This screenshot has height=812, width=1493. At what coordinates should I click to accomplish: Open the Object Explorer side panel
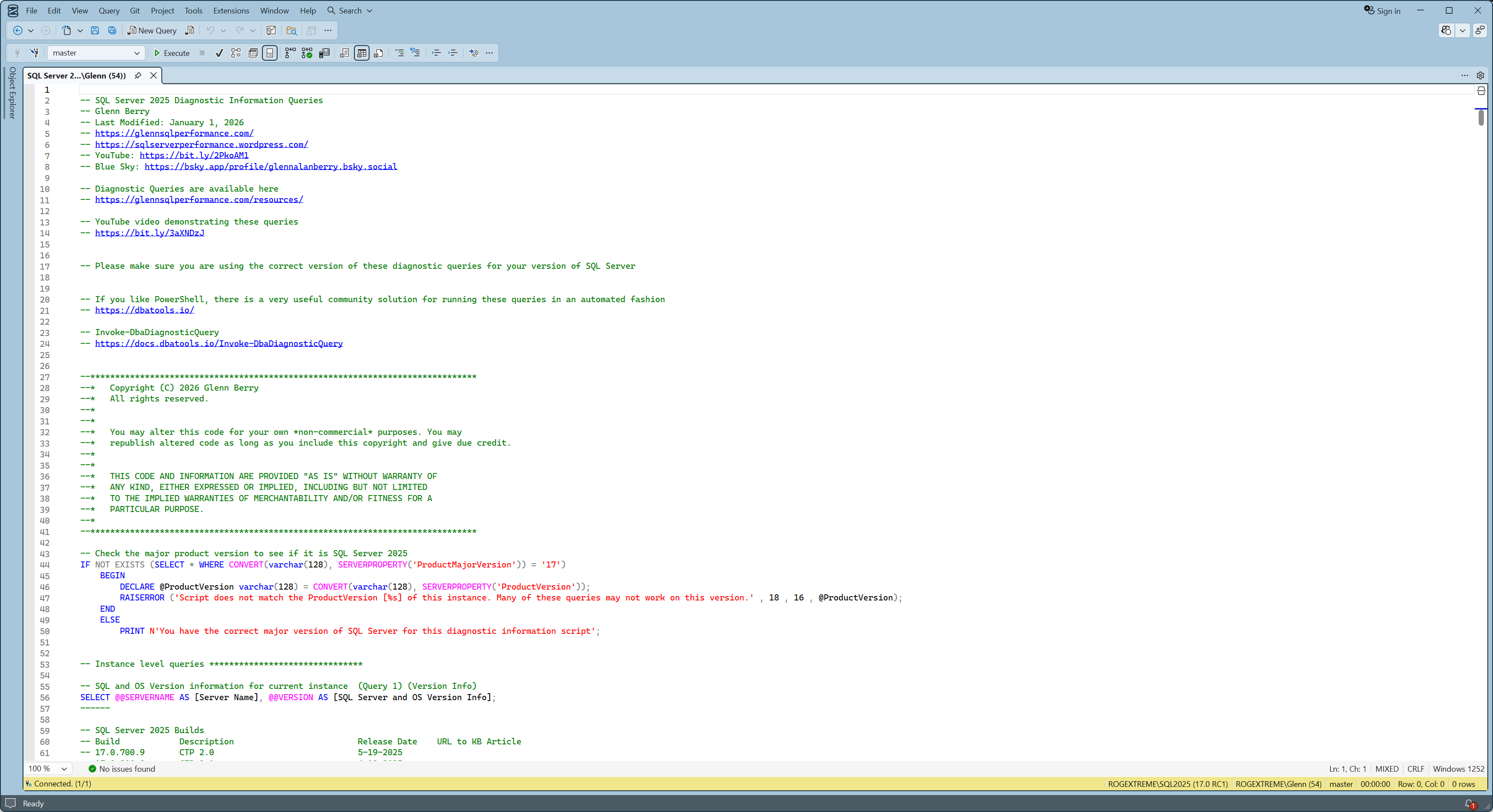coord(12,93)
